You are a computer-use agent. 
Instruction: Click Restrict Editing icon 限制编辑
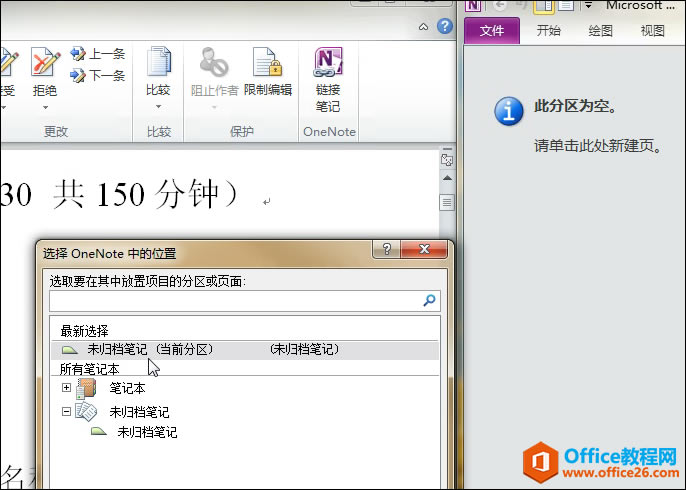[268, 62]
